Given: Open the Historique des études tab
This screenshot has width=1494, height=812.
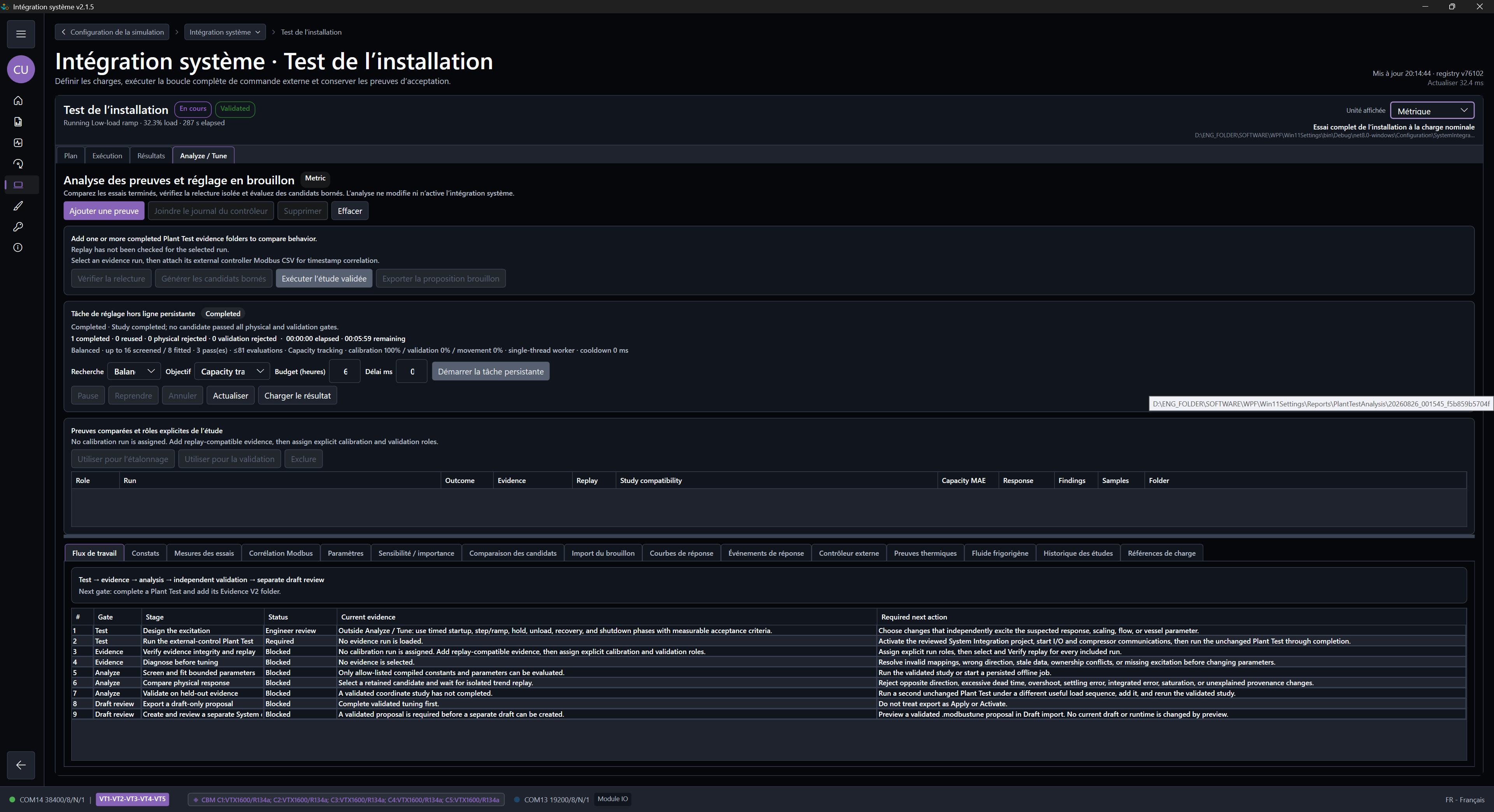Looking at the screenshot, I should pos(1078,553).
